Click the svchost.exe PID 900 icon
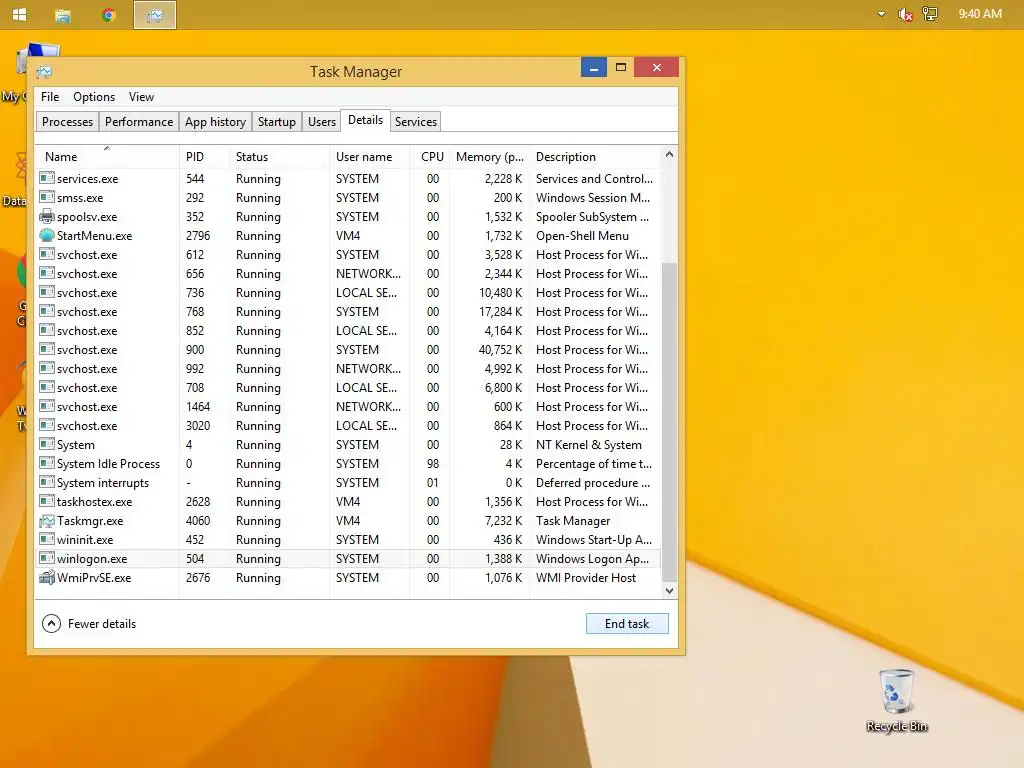The height and width of the screenshot is (768, 1024). coord(46,349)
